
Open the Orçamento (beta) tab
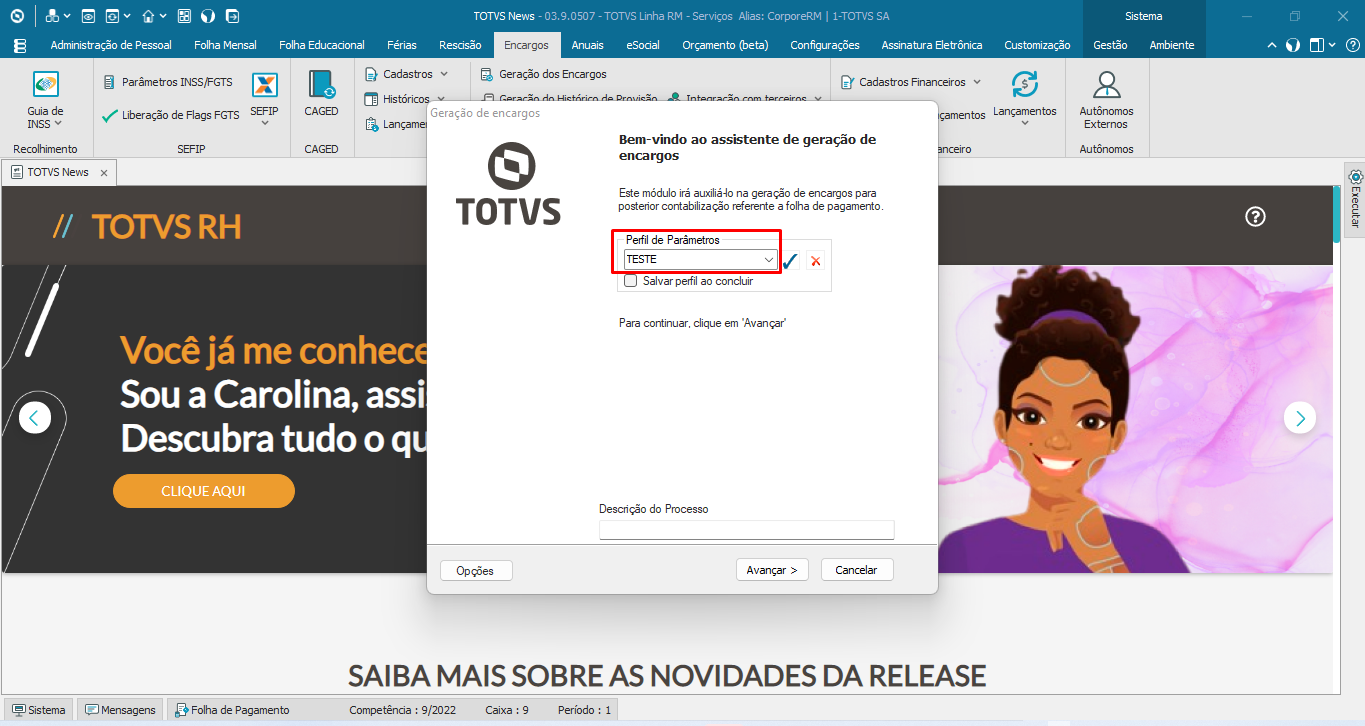click(x=725, y=45)
